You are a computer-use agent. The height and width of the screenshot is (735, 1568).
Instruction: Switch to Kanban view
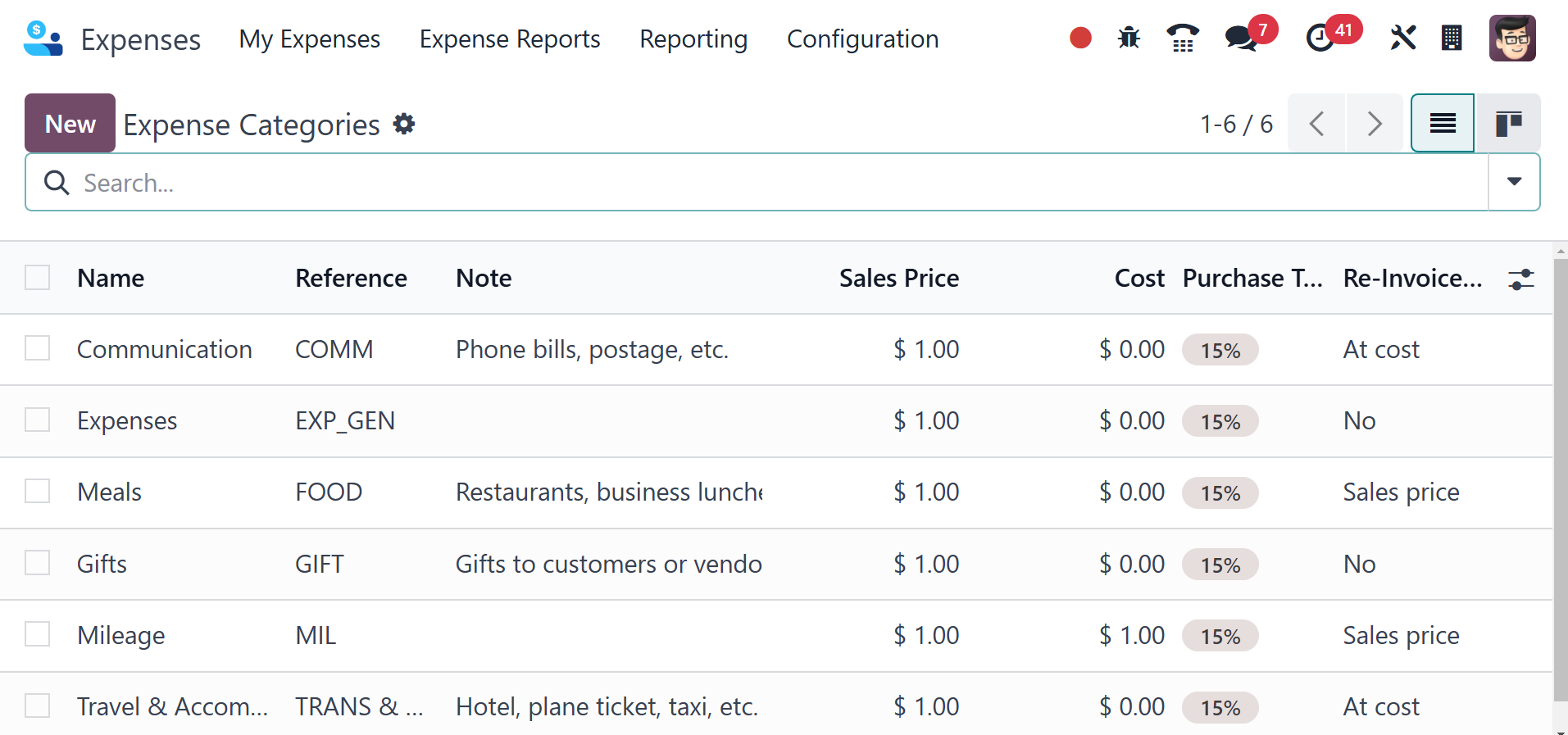1508,124
